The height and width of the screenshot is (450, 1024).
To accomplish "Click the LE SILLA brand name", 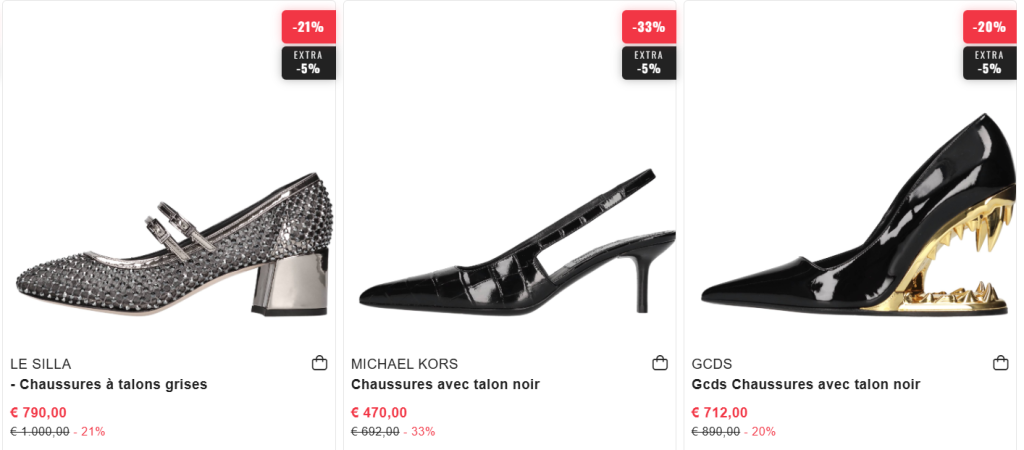I will (41, 364).
